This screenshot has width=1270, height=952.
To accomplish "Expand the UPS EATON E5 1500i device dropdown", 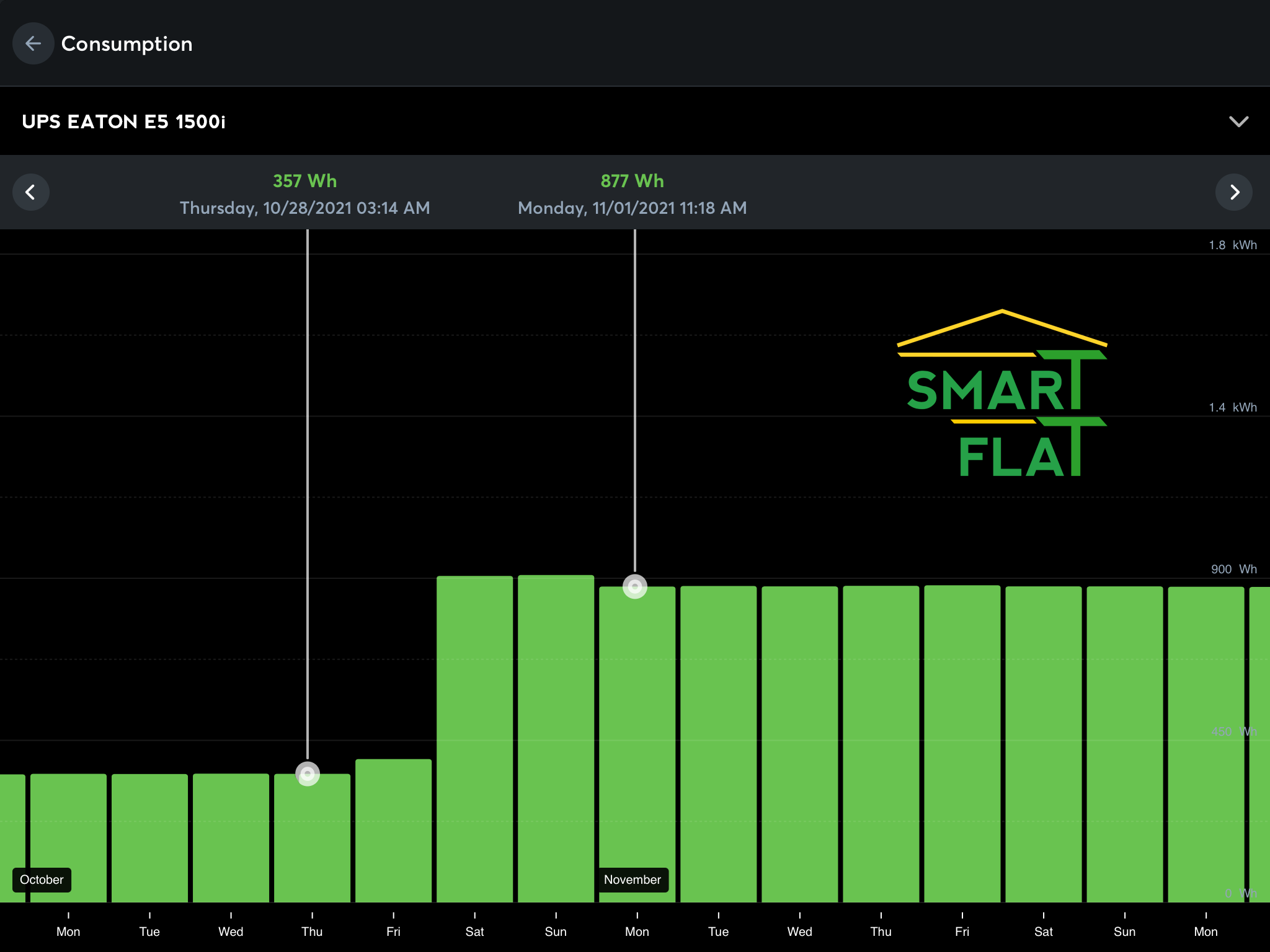I will pos(1238,121).
